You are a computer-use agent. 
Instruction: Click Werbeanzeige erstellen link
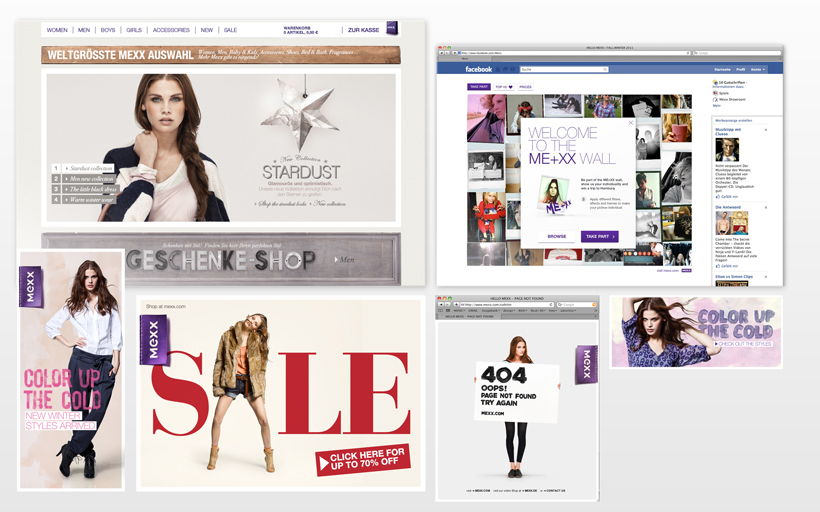pyautogui.click(x=733, y=120)
